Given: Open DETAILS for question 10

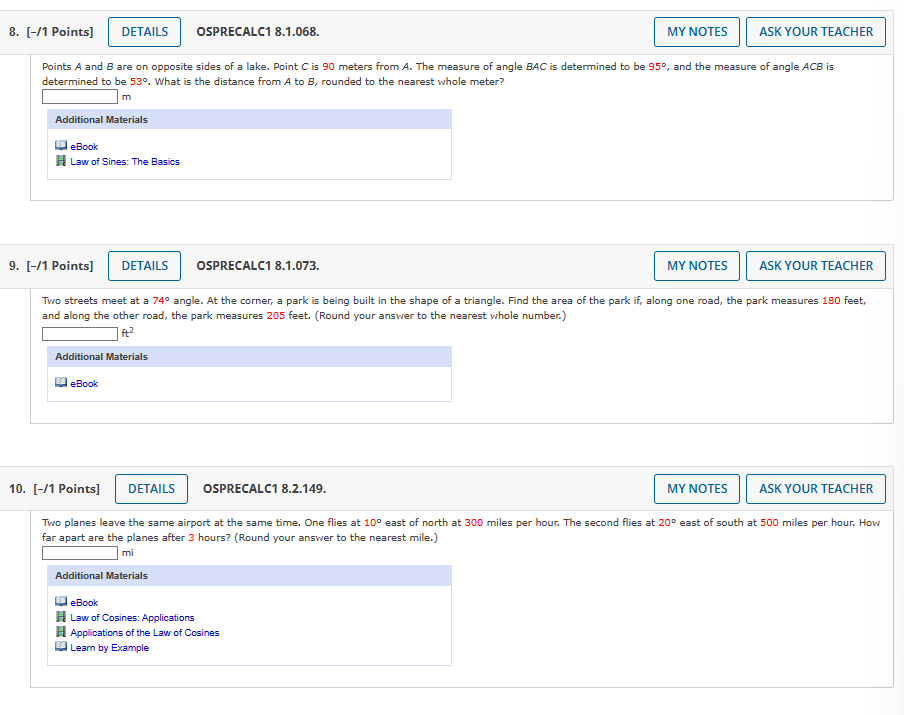Looking at the screenshot, I should pos(152,489).
